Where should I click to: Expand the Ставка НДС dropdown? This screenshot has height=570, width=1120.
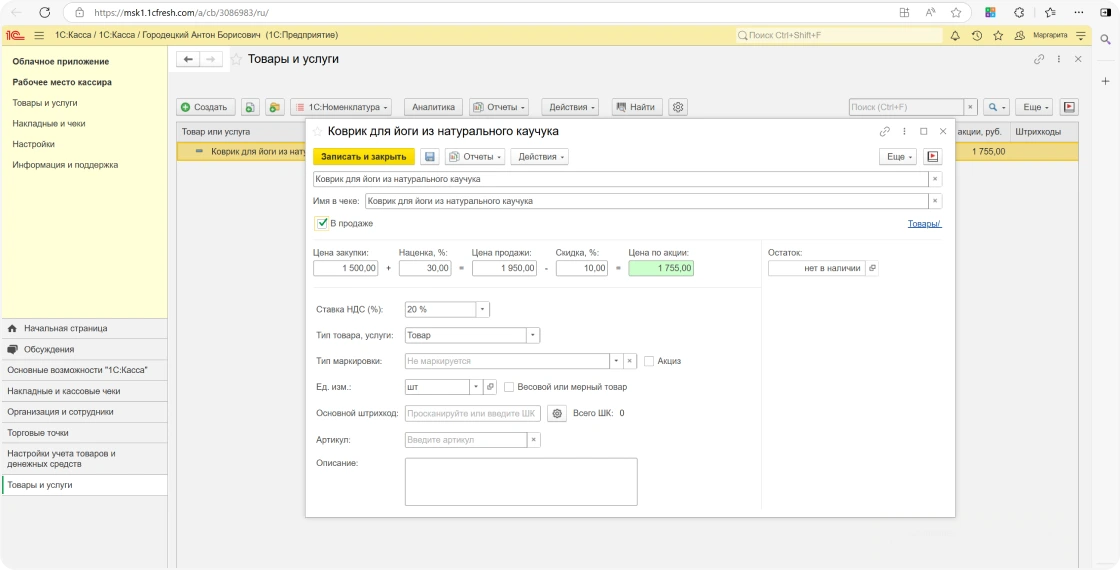coord(483,310)
